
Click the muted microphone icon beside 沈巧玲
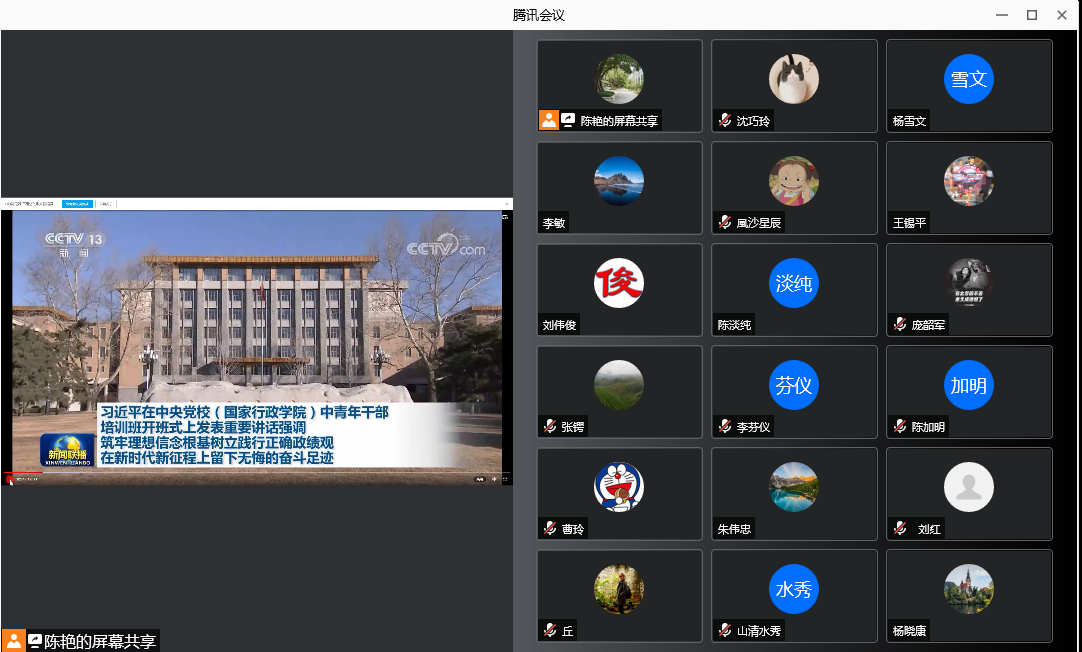click(x=725, y=120)
